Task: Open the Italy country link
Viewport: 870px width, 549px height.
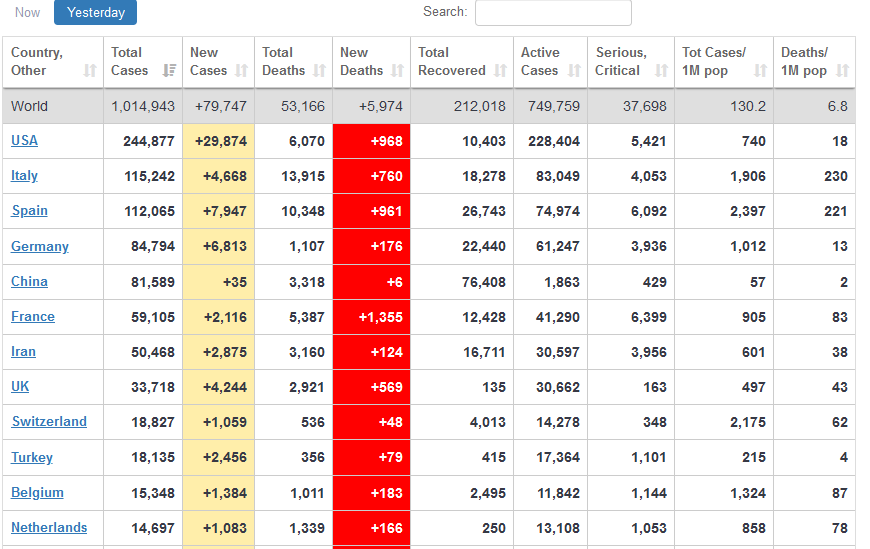Action: click(x=24, y=176)
